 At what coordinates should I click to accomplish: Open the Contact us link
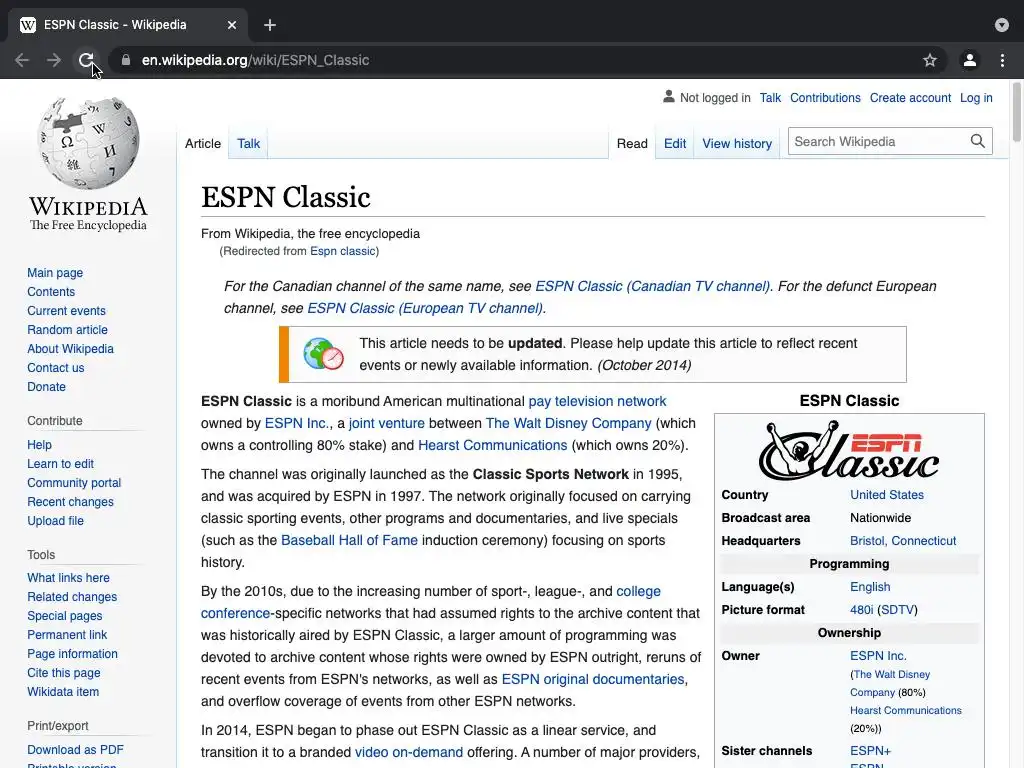56,368
